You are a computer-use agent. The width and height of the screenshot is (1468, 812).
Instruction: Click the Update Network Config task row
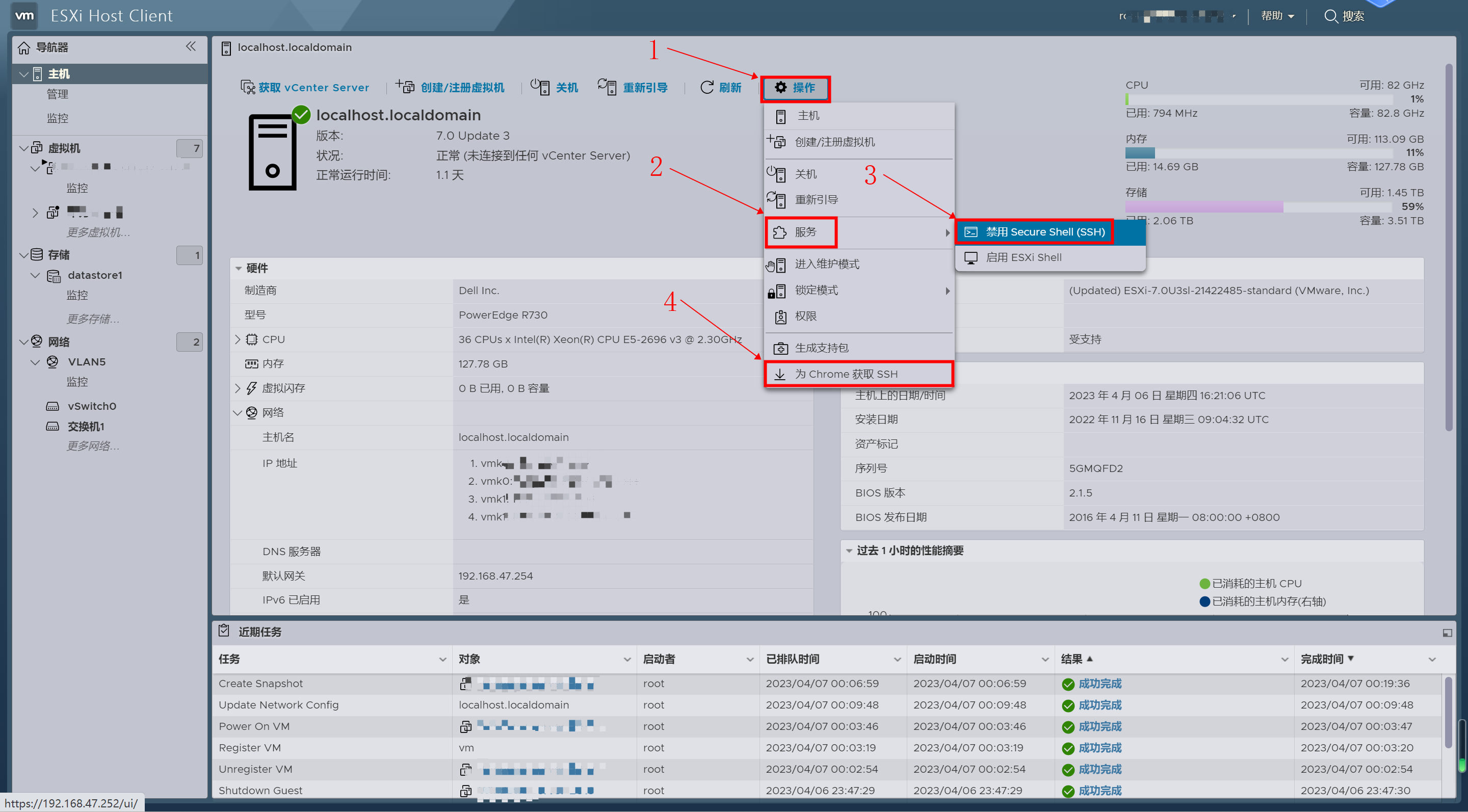tap(826, 705)
